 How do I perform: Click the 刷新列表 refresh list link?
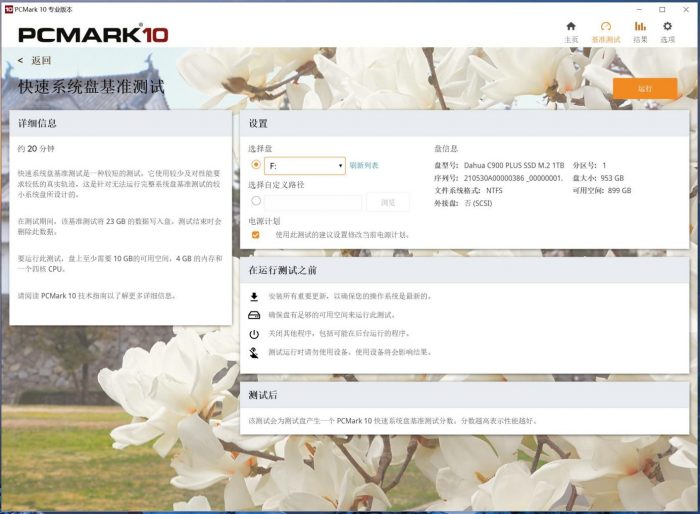coord(364,165)
